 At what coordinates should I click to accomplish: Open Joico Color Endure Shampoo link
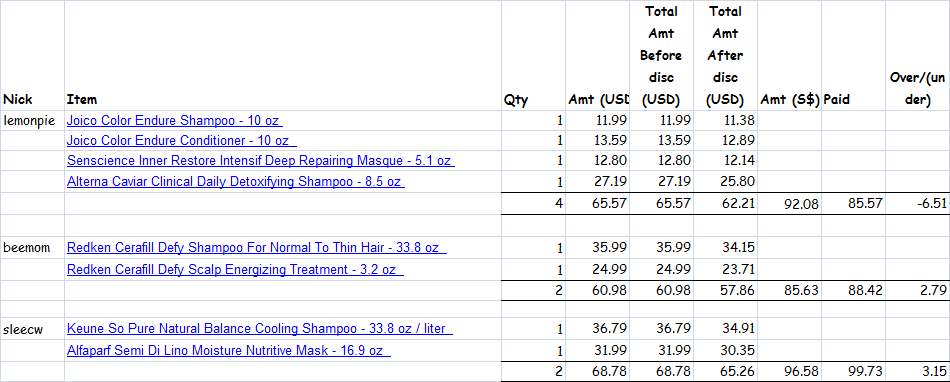[x=174, y=120]
